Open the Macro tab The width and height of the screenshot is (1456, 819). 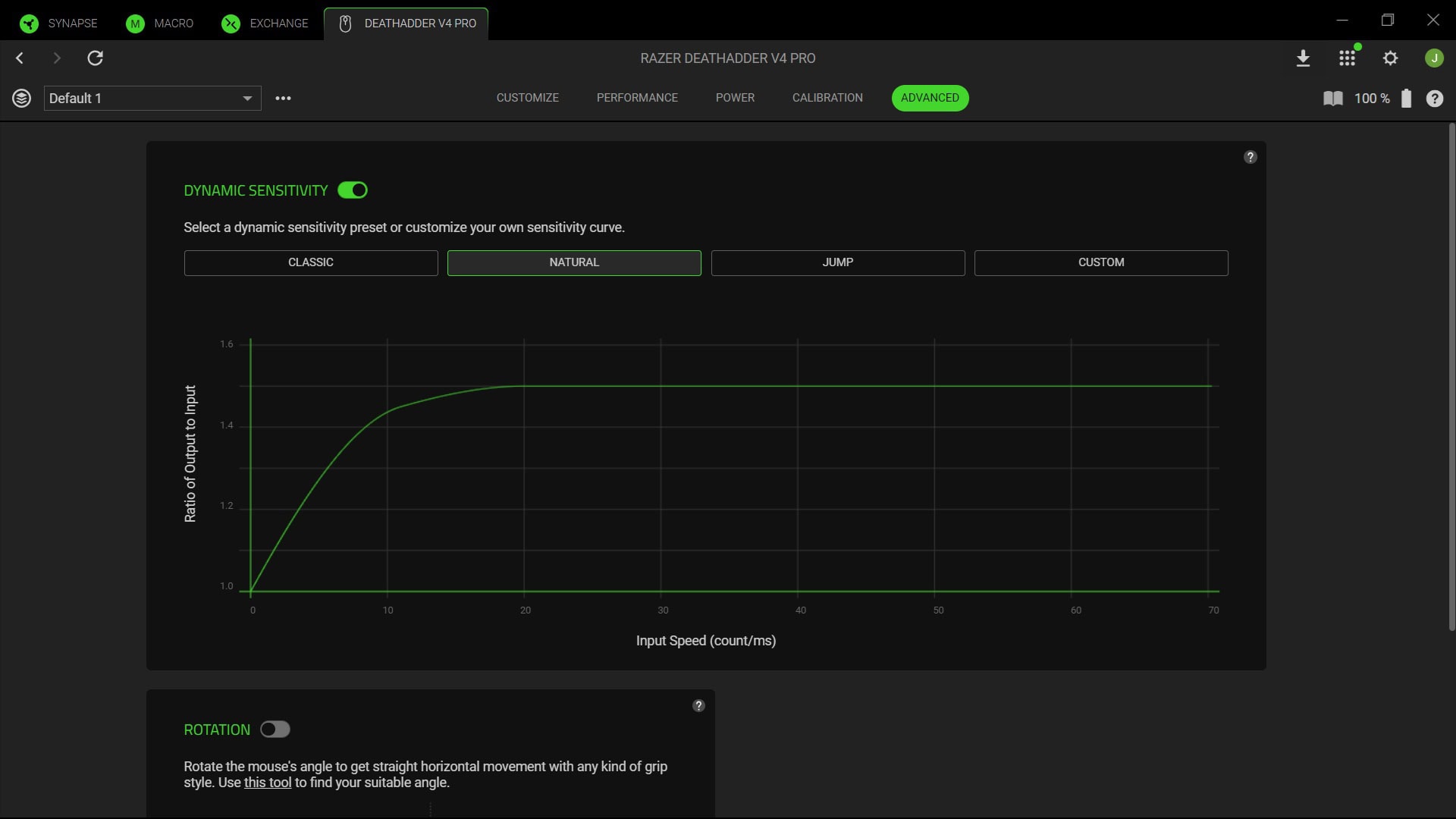pos(160,24)
